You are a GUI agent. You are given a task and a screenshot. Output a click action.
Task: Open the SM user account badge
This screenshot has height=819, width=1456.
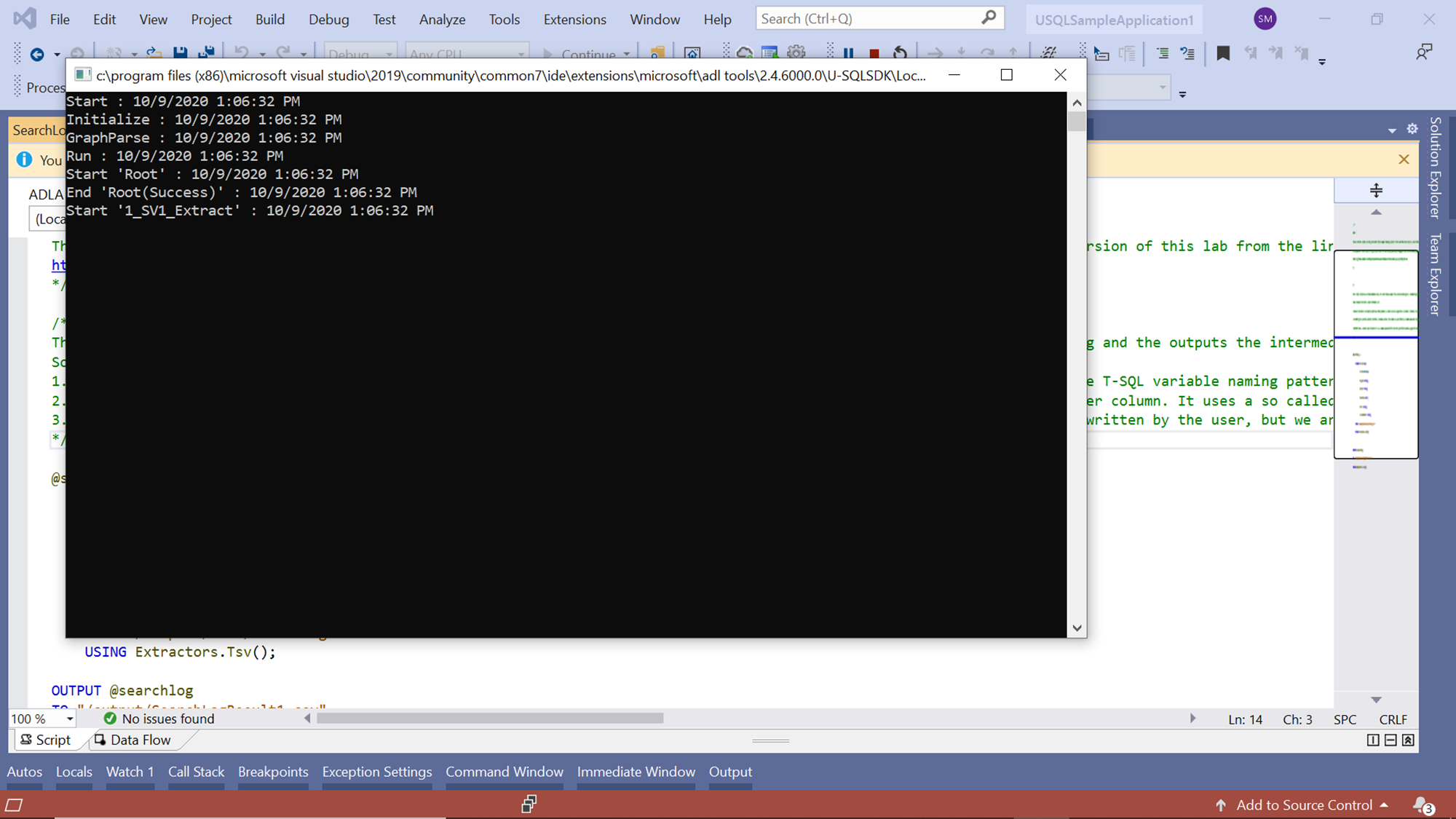coord(1265,20)
